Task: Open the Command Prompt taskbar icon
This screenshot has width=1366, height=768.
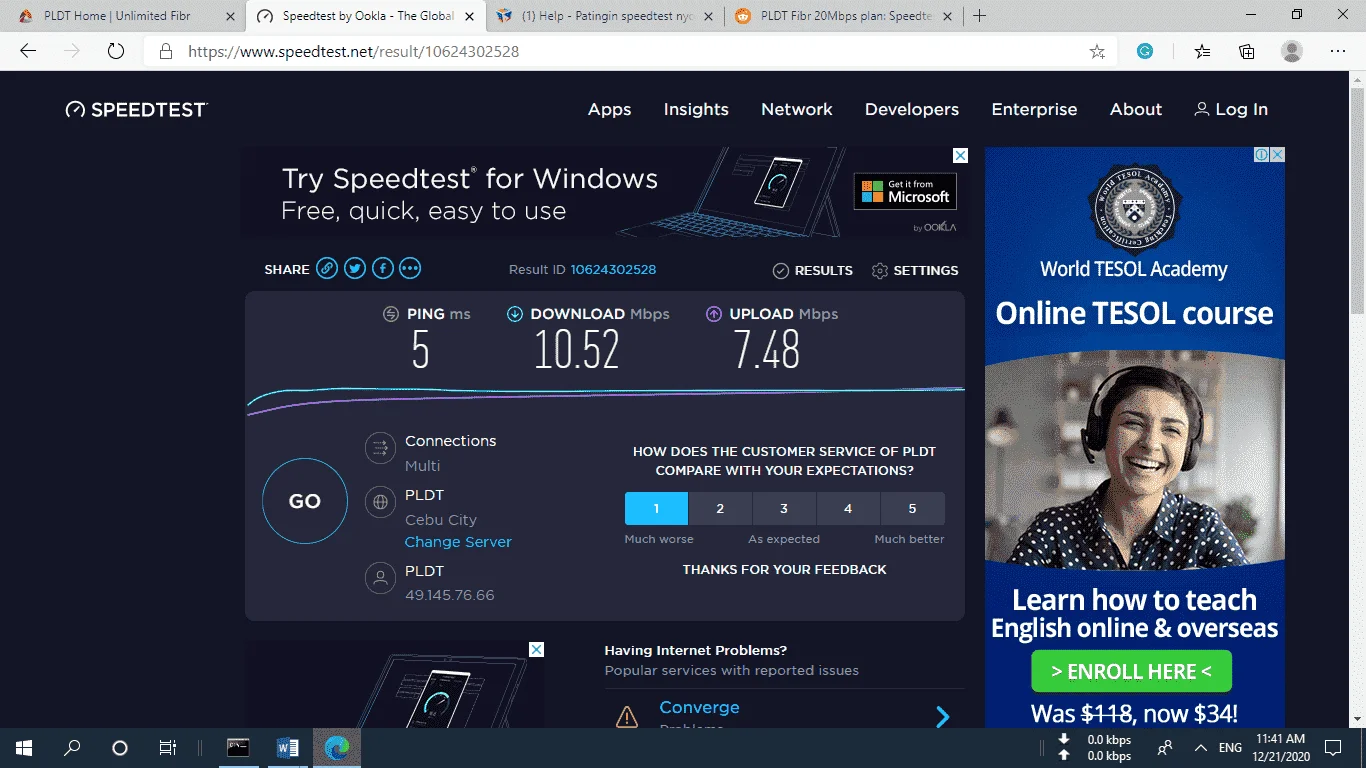Action: click(x=238, y=748)
